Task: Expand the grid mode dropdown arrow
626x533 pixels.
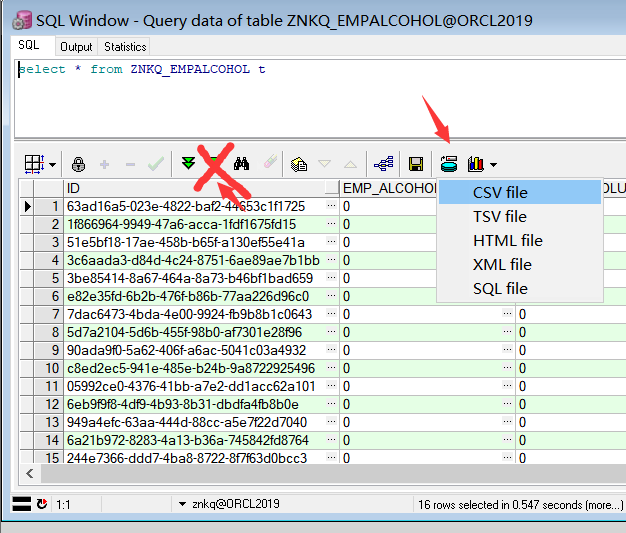Action: click(53, 164)
